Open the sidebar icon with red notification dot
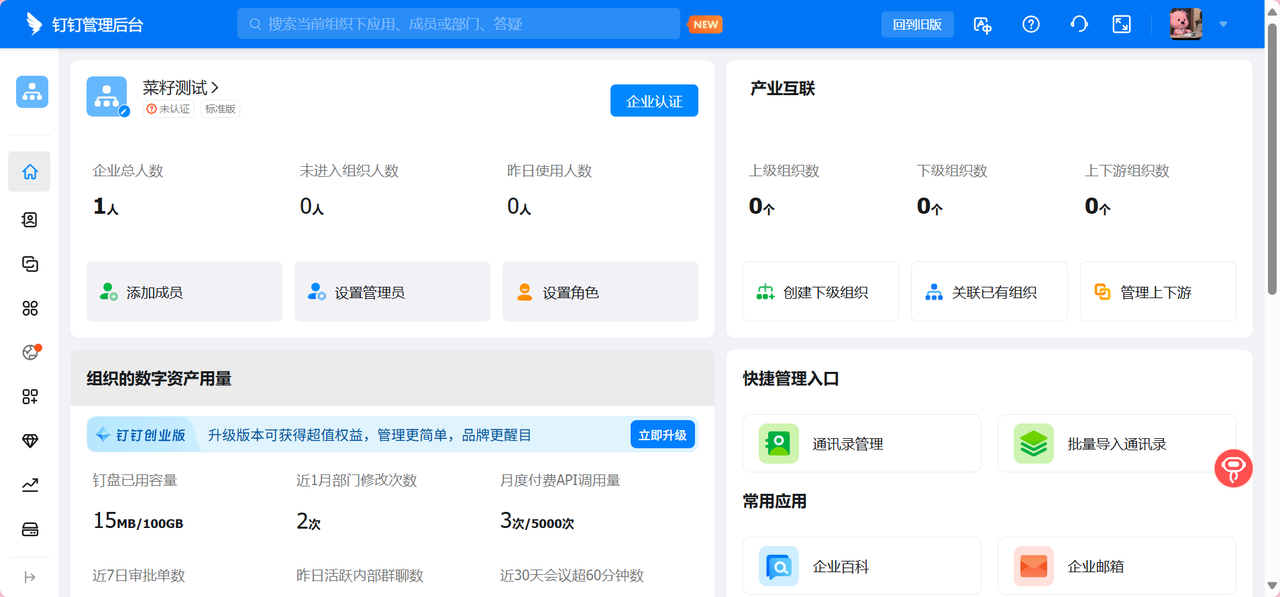This screenshot has height=597, width=1280. [x=30, y=352]
